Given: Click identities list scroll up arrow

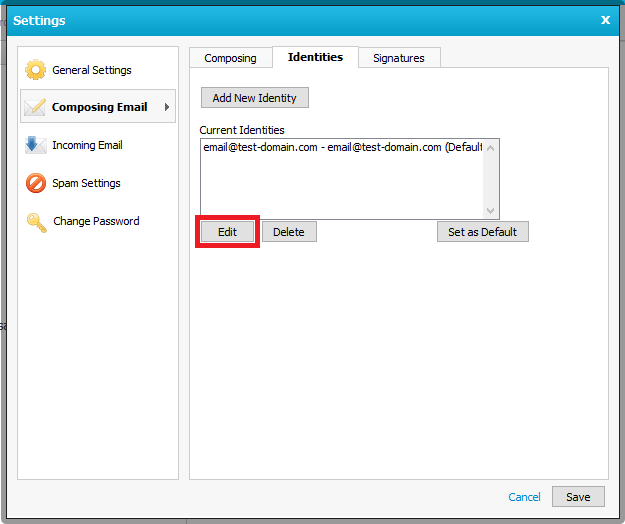Looking at the screenshot, I should [491, 148].
